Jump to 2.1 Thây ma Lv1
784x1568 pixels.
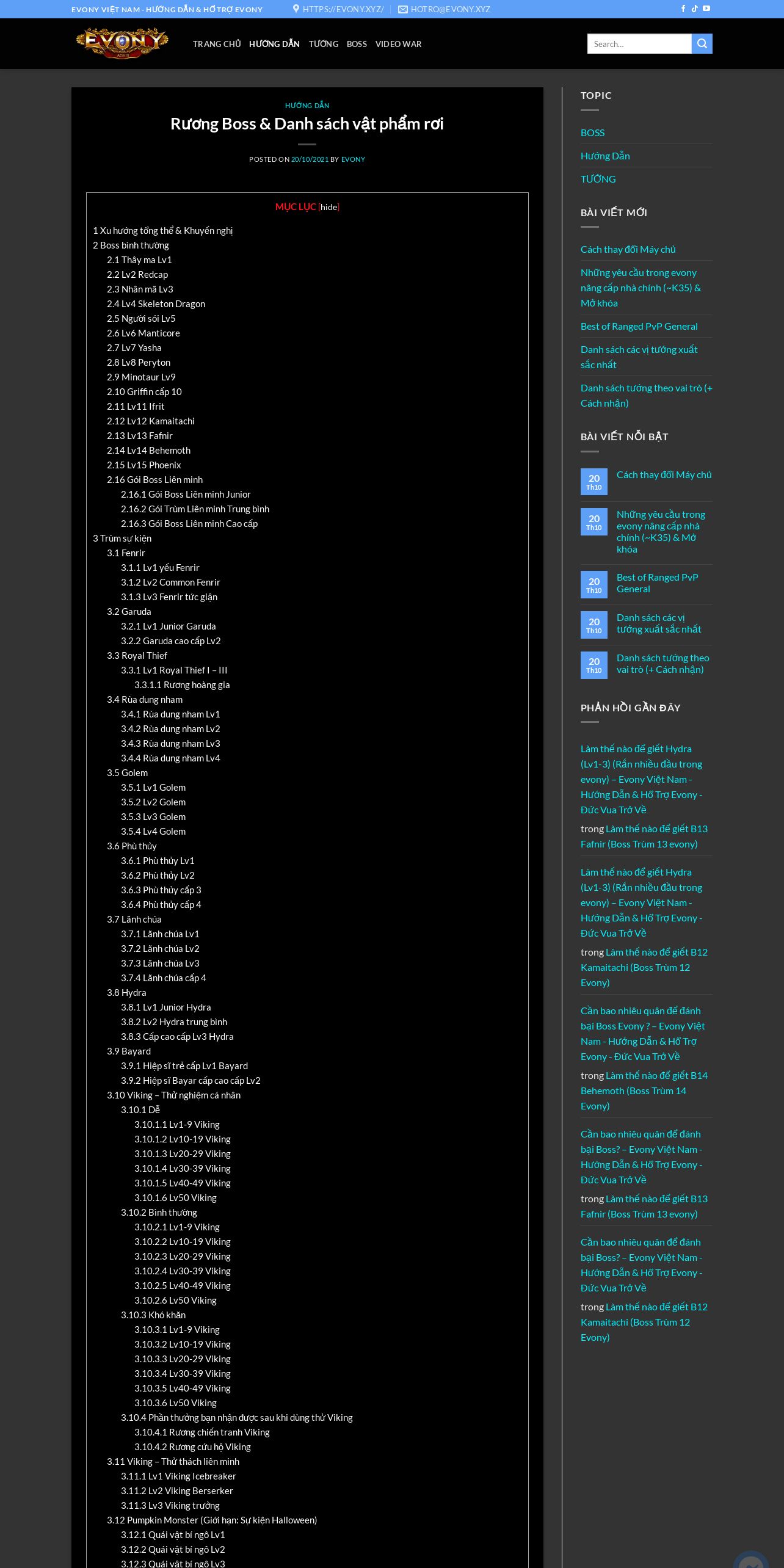coord(139,260)
